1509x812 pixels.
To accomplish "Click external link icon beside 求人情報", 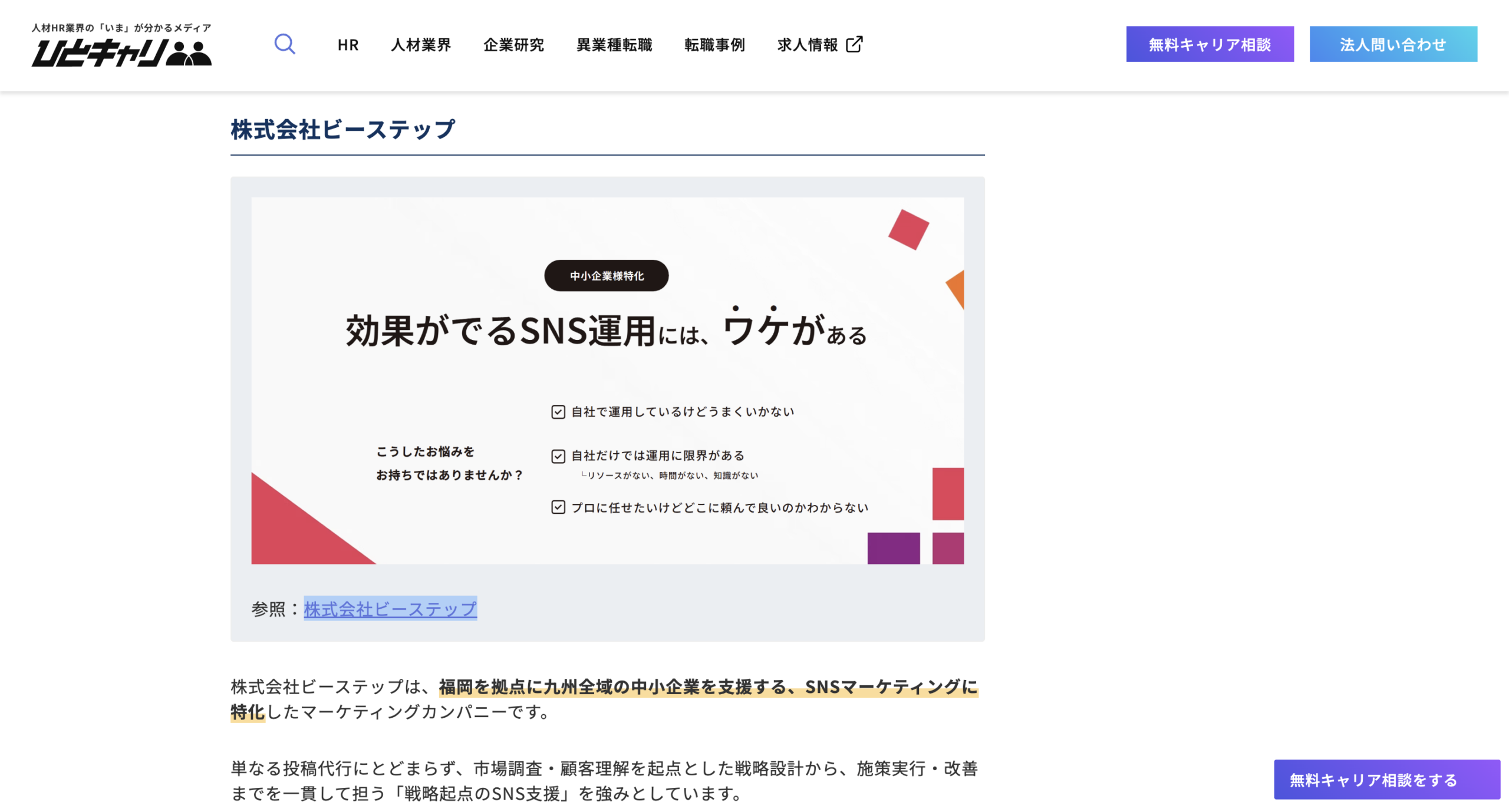I will point(854,45).
